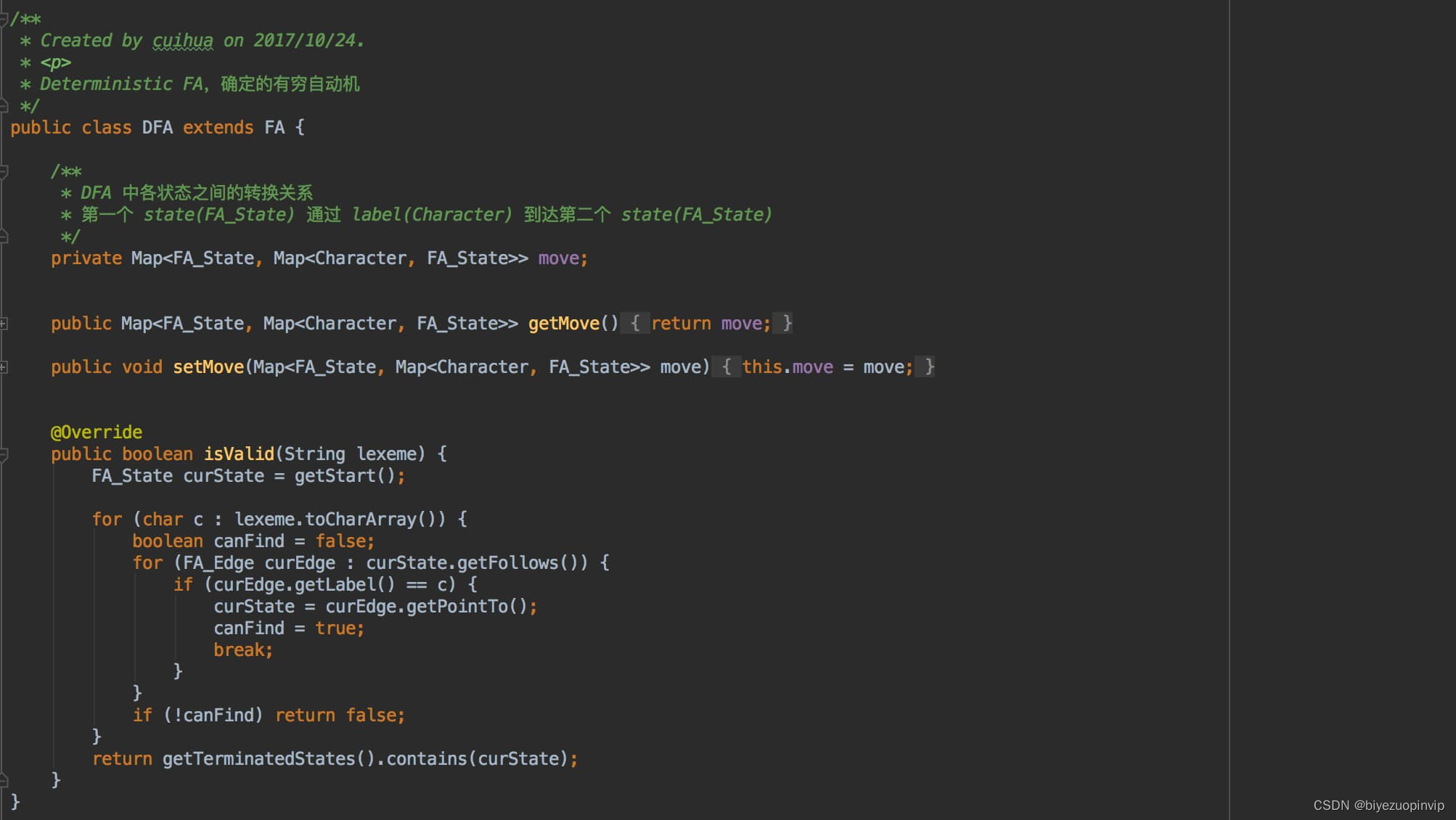Click the fold icon beside isValid method

(x=4, y=454)
